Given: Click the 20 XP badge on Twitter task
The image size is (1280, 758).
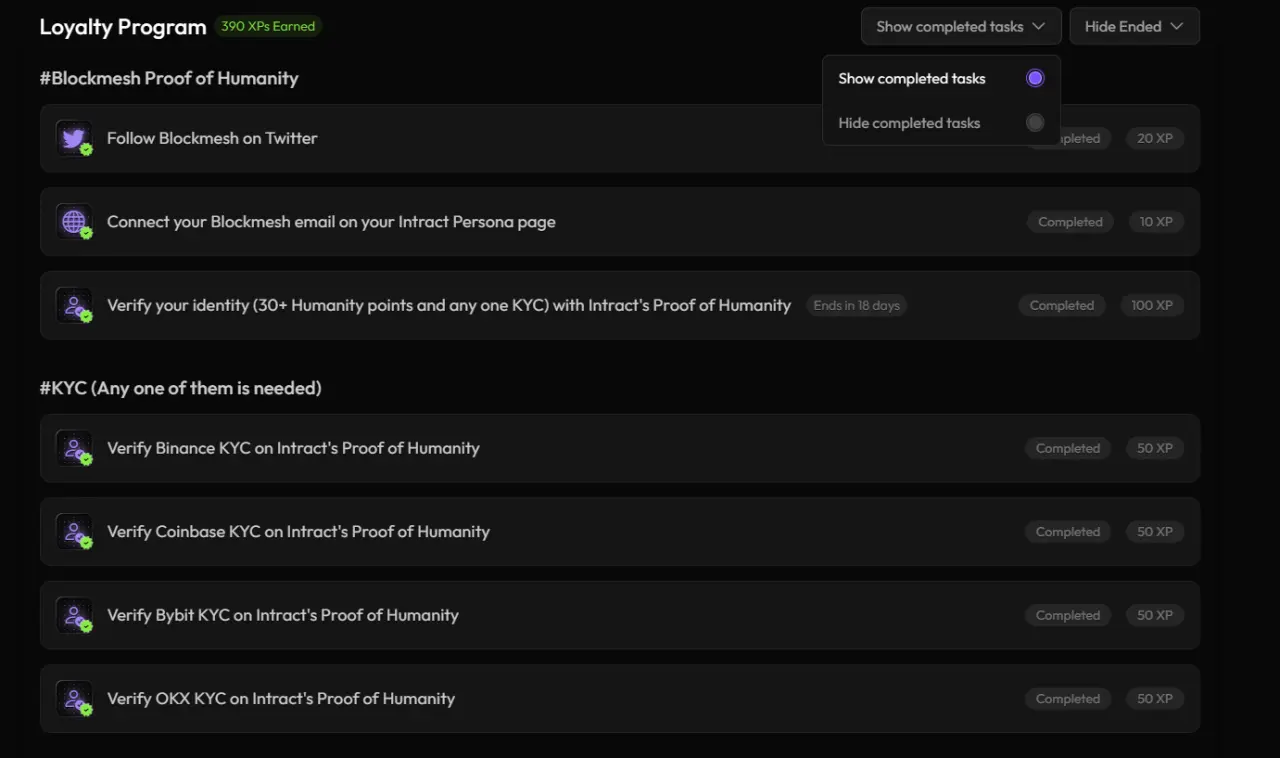Looking at the screenshot, I should click(x=1155, y=138).
